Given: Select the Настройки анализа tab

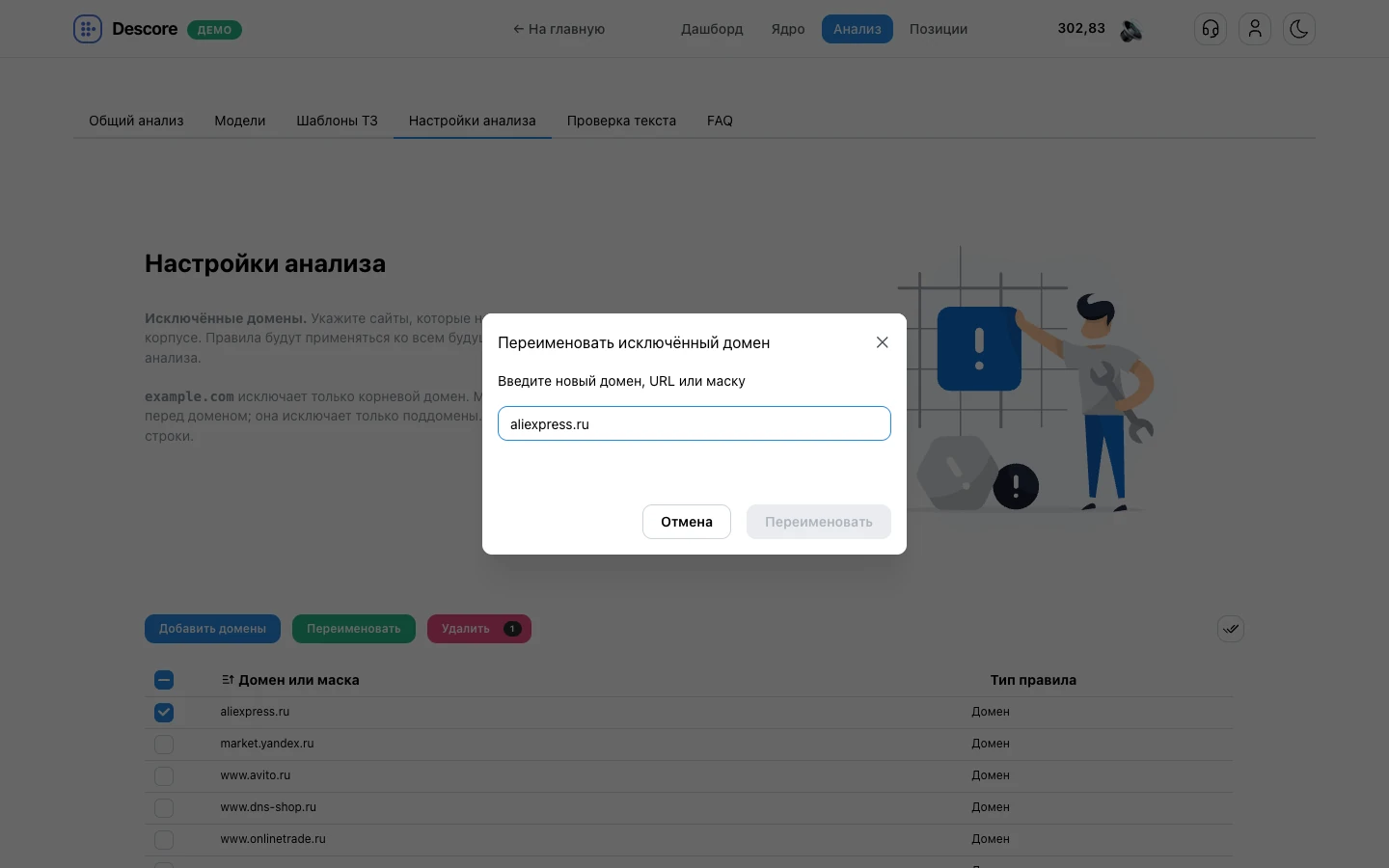Looking at the screenshot, I should click(473, 121).
